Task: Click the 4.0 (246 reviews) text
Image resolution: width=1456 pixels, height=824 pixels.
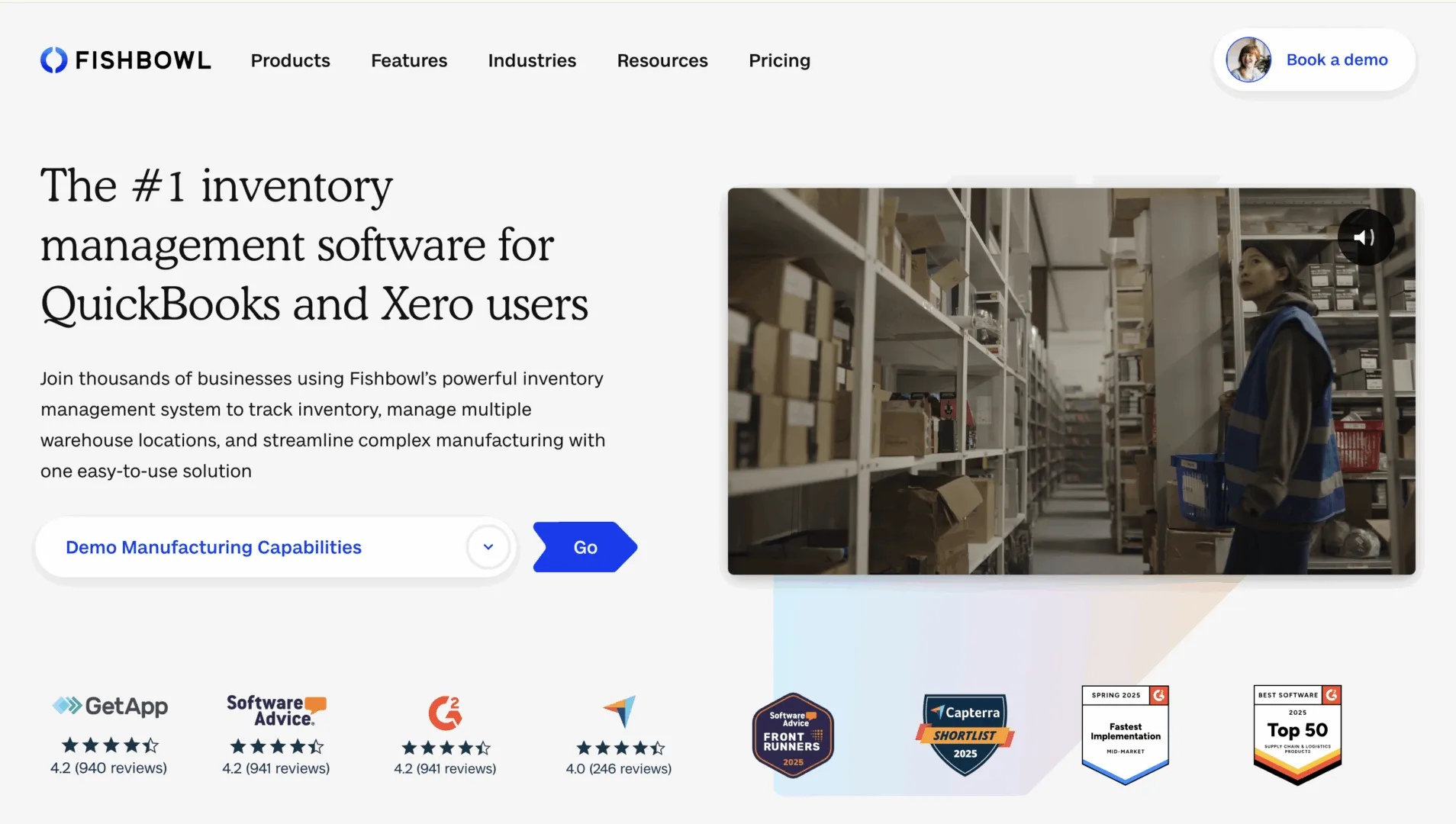Action: [x=619, y=769]
